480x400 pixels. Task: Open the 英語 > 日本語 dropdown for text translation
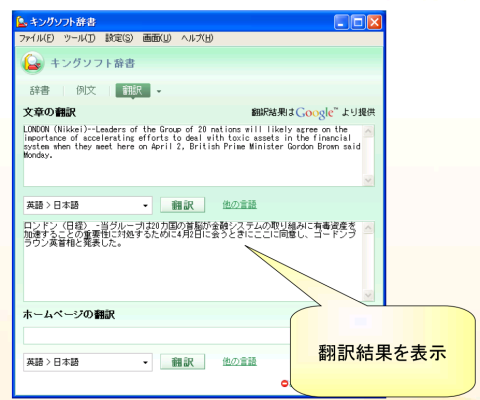88,205
